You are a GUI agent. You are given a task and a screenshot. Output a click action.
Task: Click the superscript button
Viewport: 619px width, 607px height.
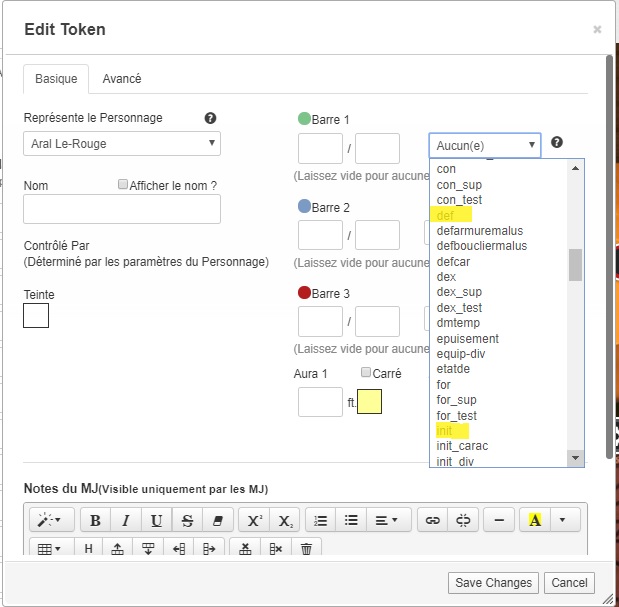tap(255, 520)
